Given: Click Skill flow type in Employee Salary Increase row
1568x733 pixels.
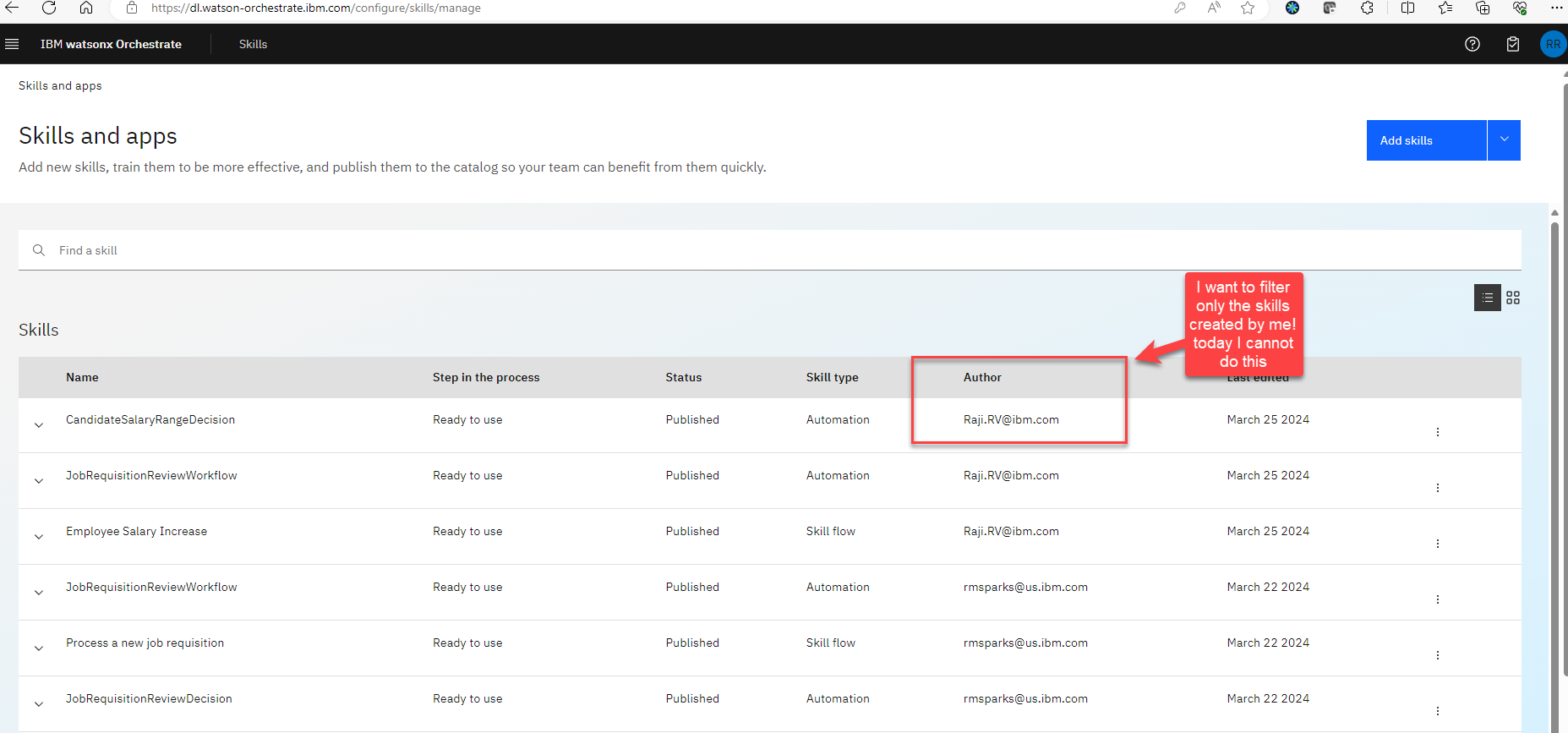Looking at the screenshot, I should pyautogui.click(x=830, y=531).
